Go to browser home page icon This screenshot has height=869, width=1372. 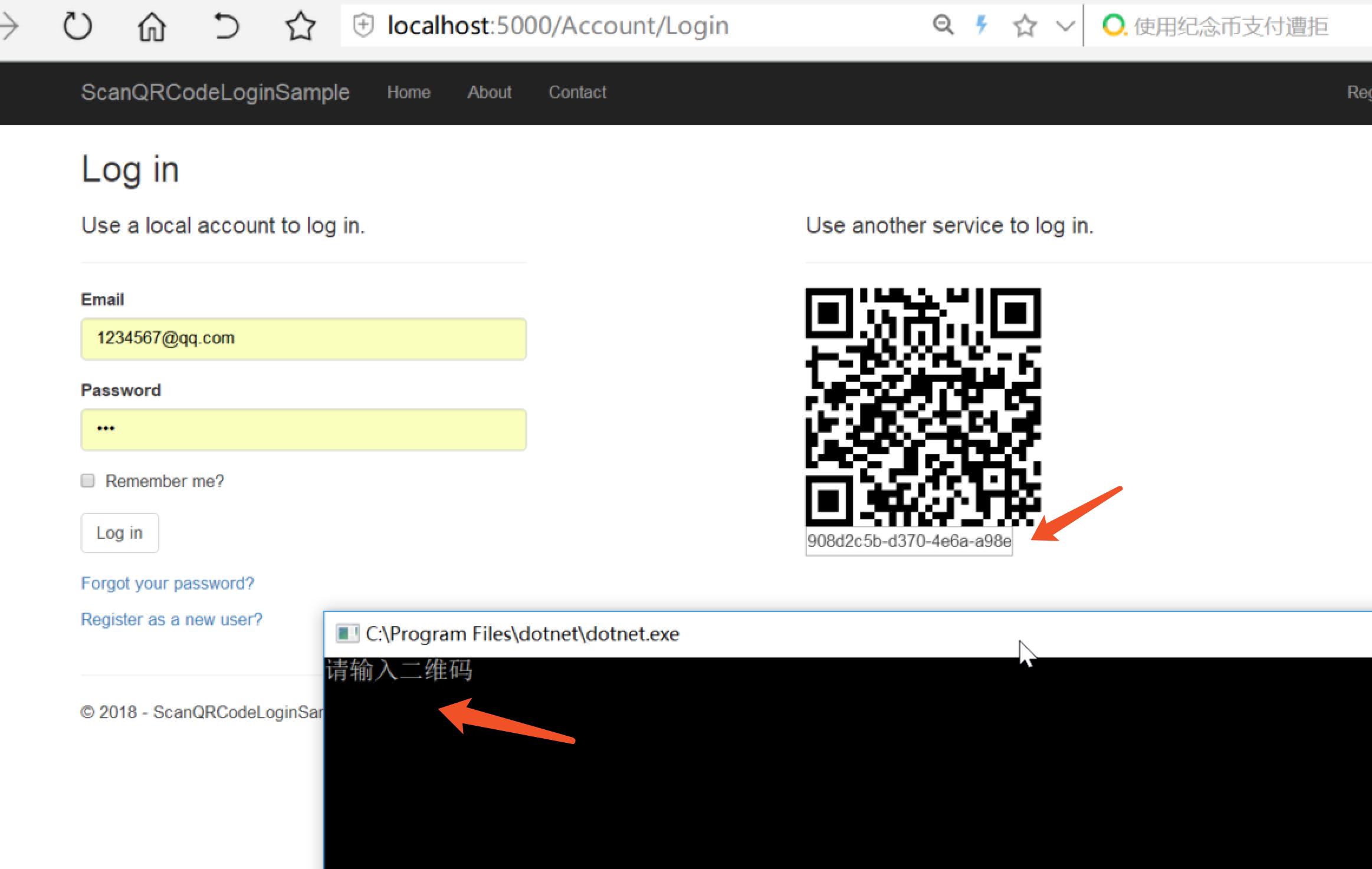[x=152, y=26]
